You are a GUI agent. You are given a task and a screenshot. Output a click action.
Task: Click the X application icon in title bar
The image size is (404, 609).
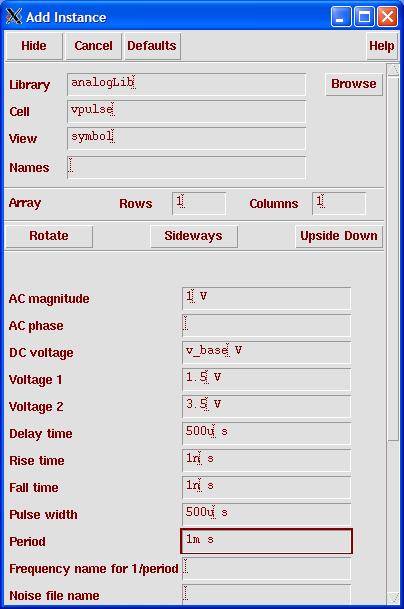tap(14, 17)
